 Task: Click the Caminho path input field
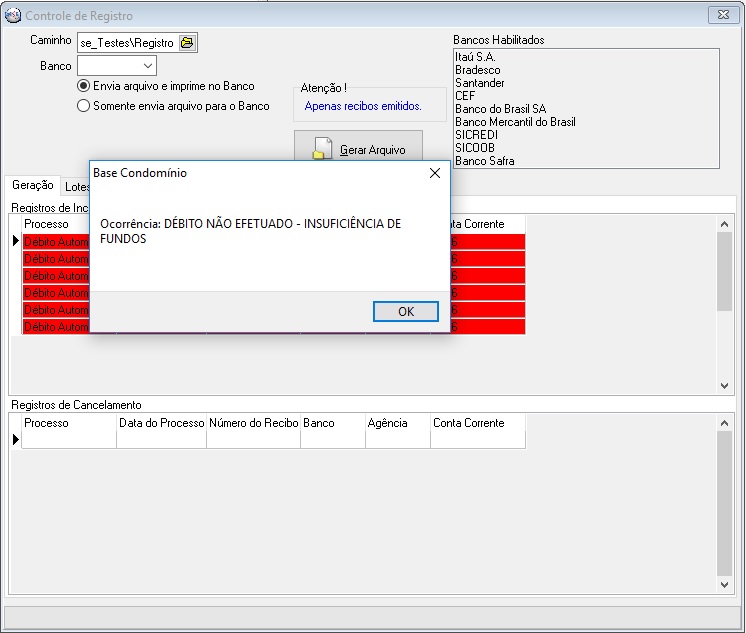pyautogui.click(x=127, y=42)
